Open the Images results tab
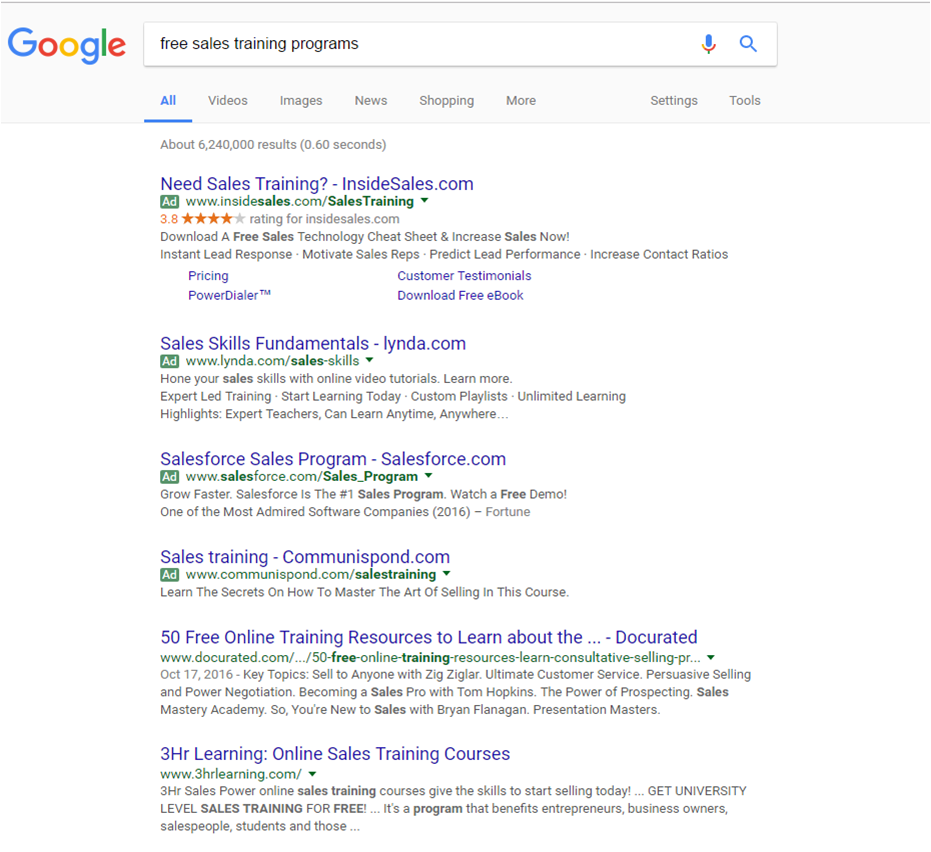Viewport: 931px width, 852px height. coord(301,101)
